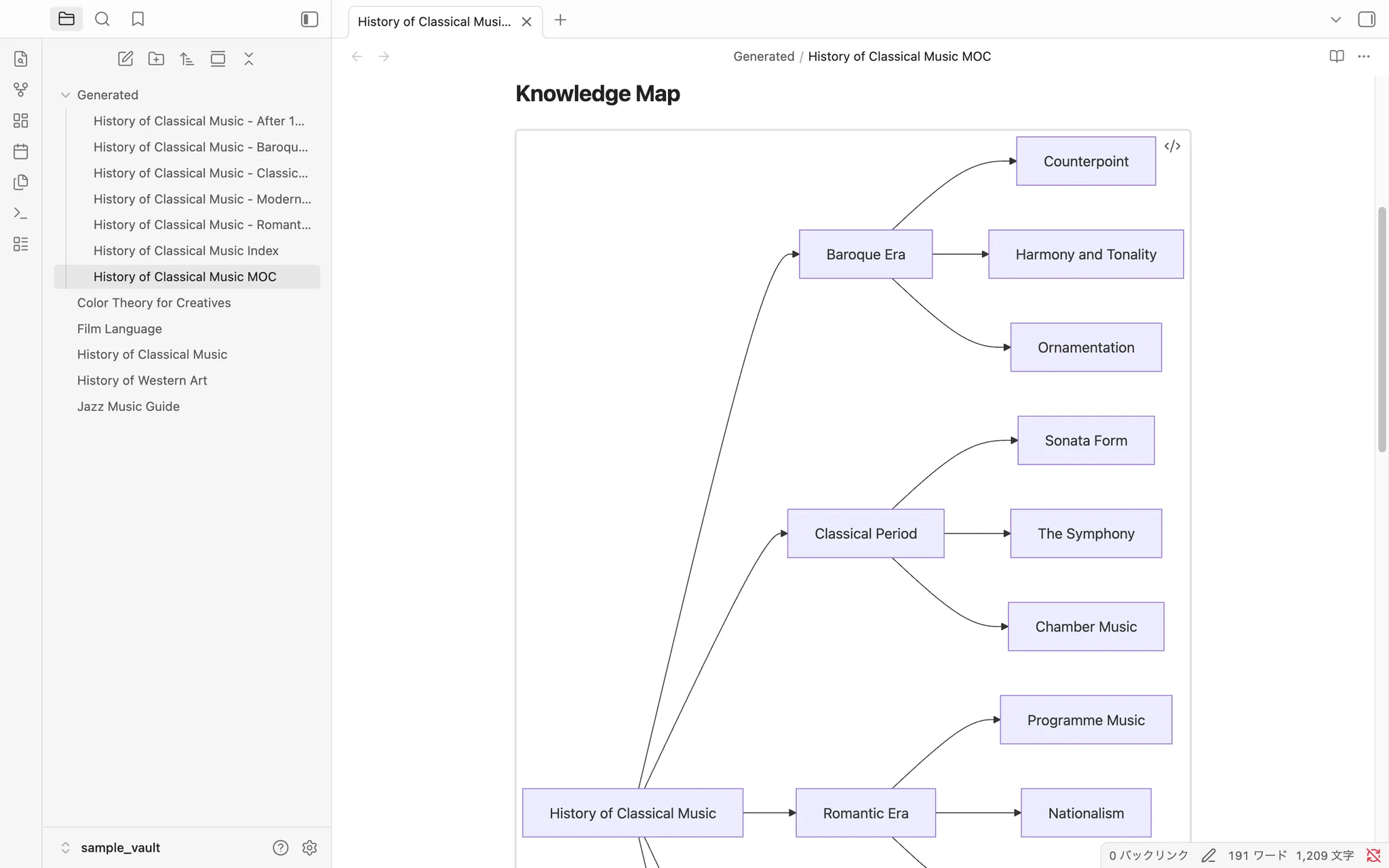Toggle the right sidebar panel
The height and width of the screenshot is (868, 1389).
(x=1367, y=20)
